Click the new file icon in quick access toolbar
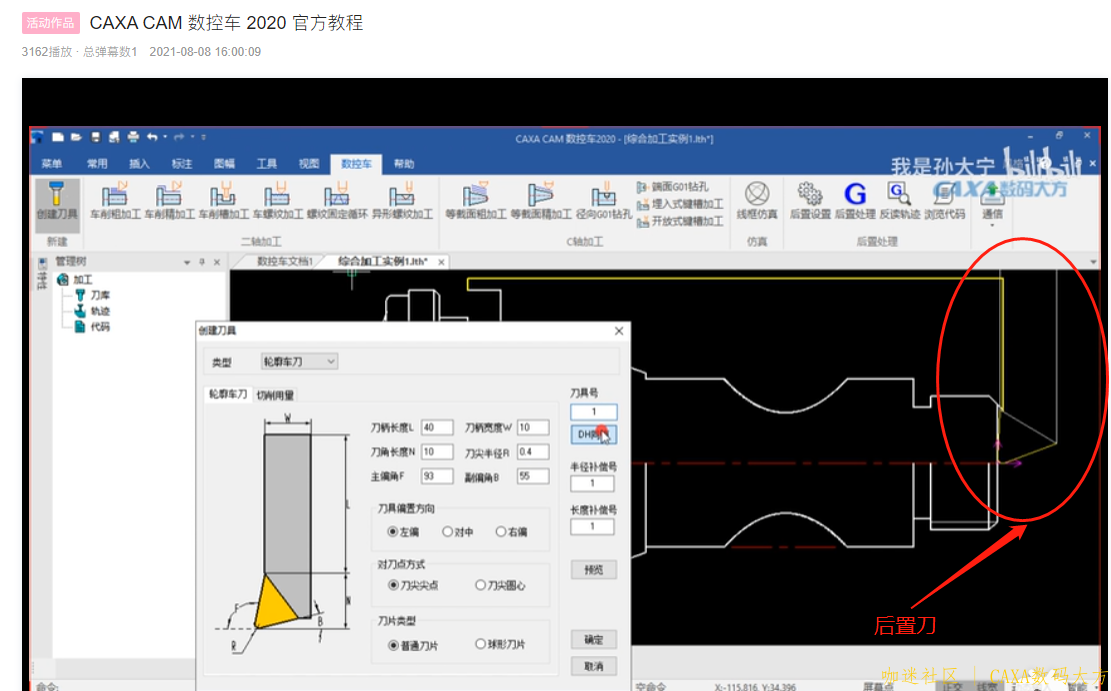The height and width of the screenshot is (691, 1111). click(x=58, y=137)
